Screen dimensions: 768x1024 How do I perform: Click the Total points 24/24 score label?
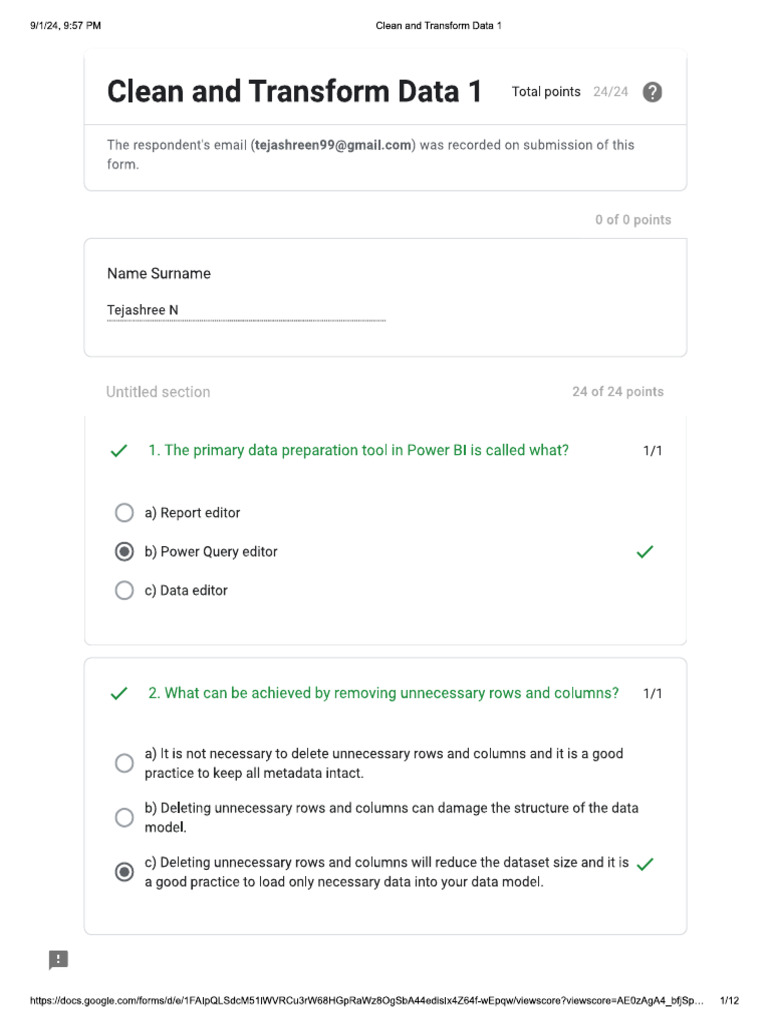click(569, 92)
